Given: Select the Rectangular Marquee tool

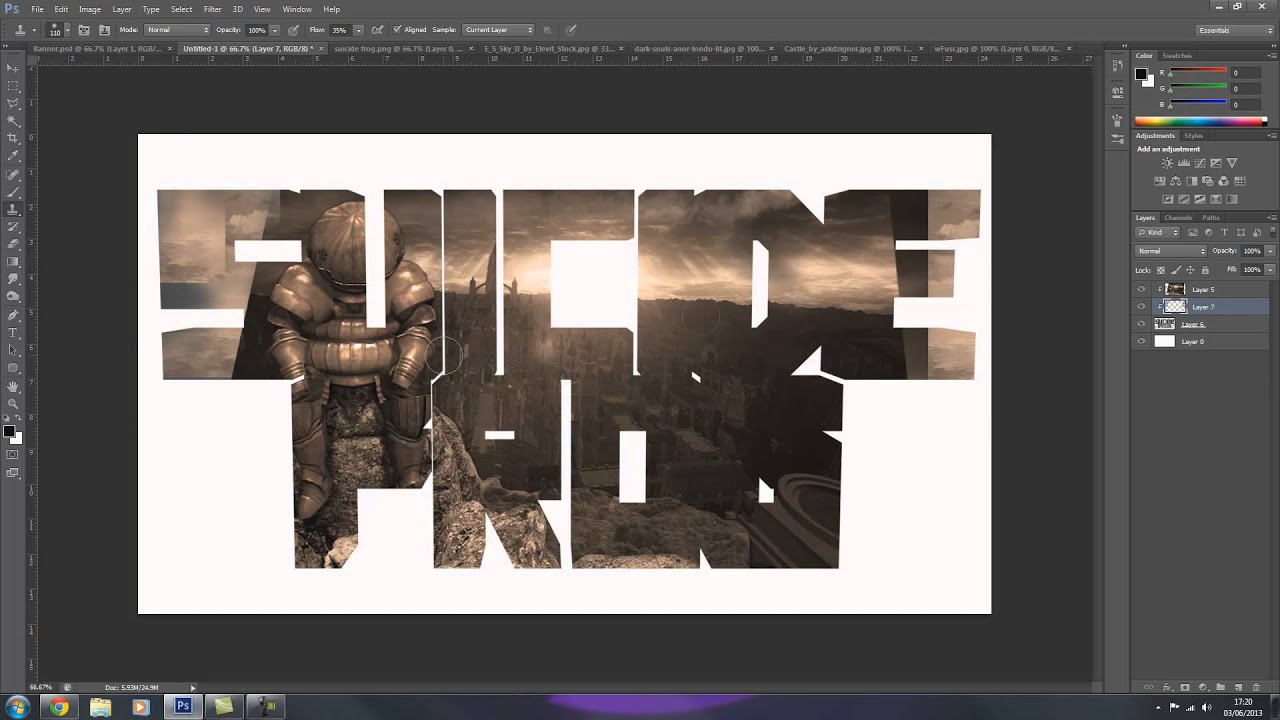Looking at the screenshot, I should click(x=13, y=86).
